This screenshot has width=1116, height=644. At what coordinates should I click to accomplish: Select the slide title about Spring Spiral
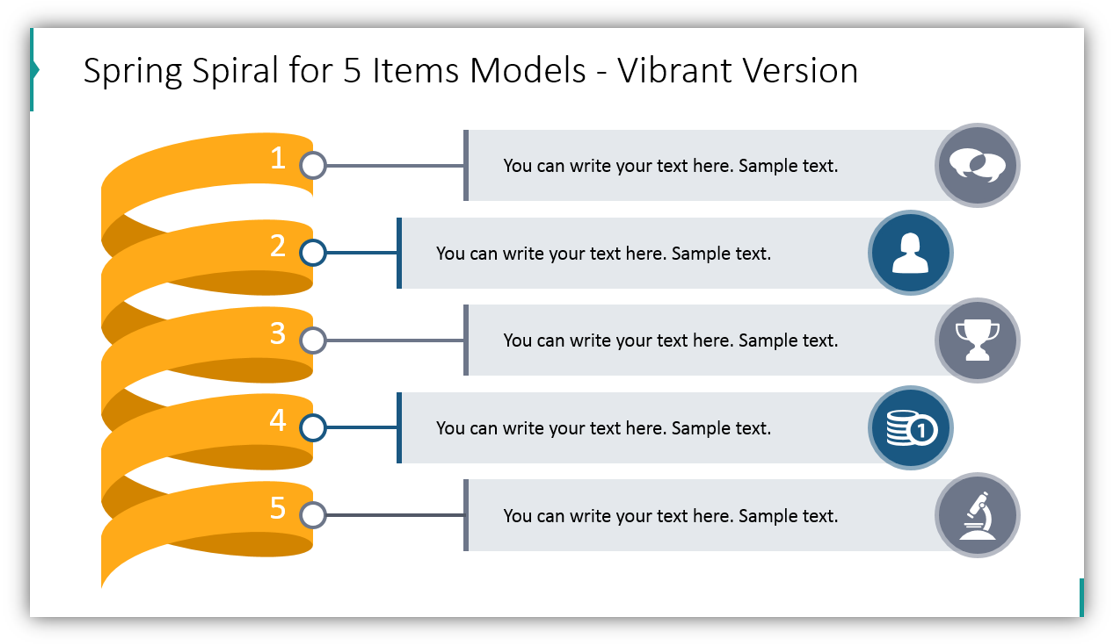470,71
